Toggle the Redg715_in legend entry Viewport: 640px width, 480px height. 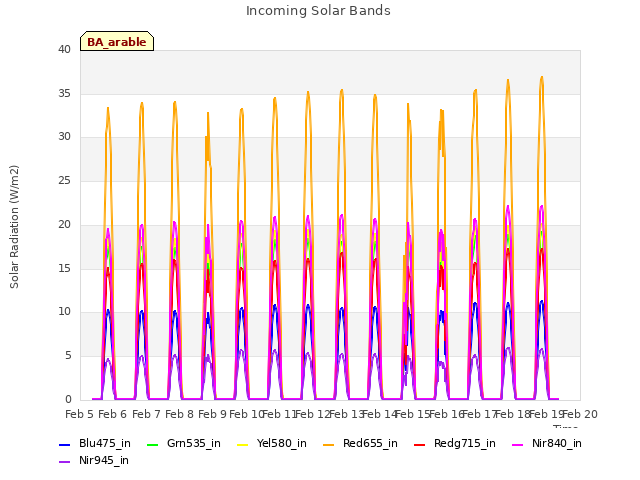[x=455, y=443]
